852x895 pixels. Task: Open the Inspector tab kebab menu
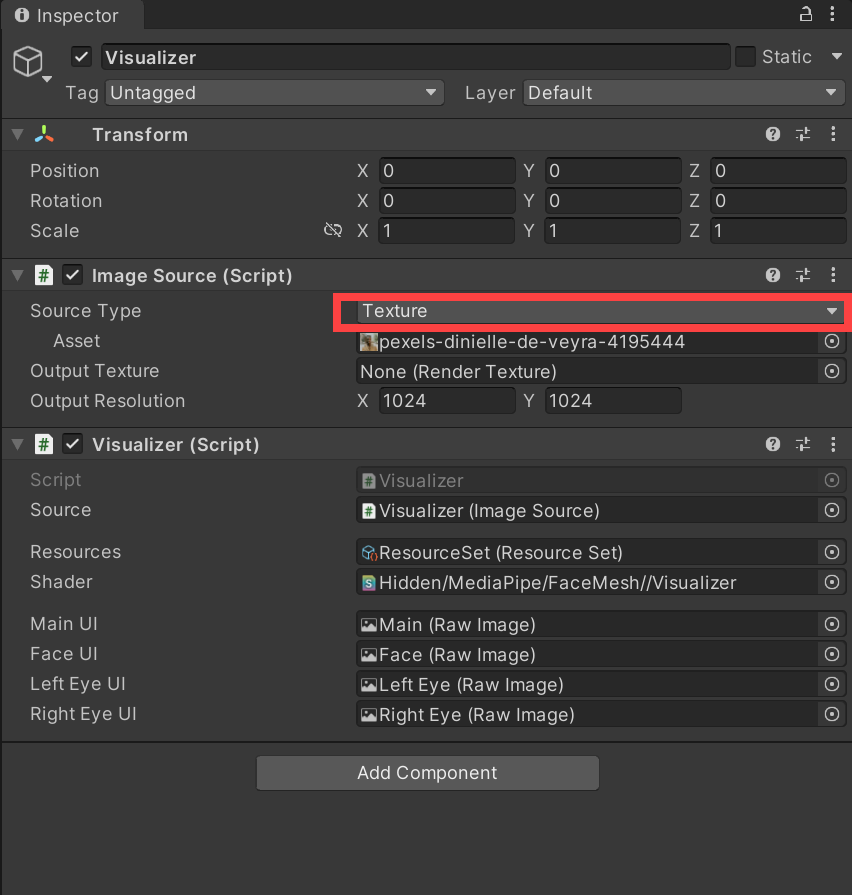coord(832,14)
